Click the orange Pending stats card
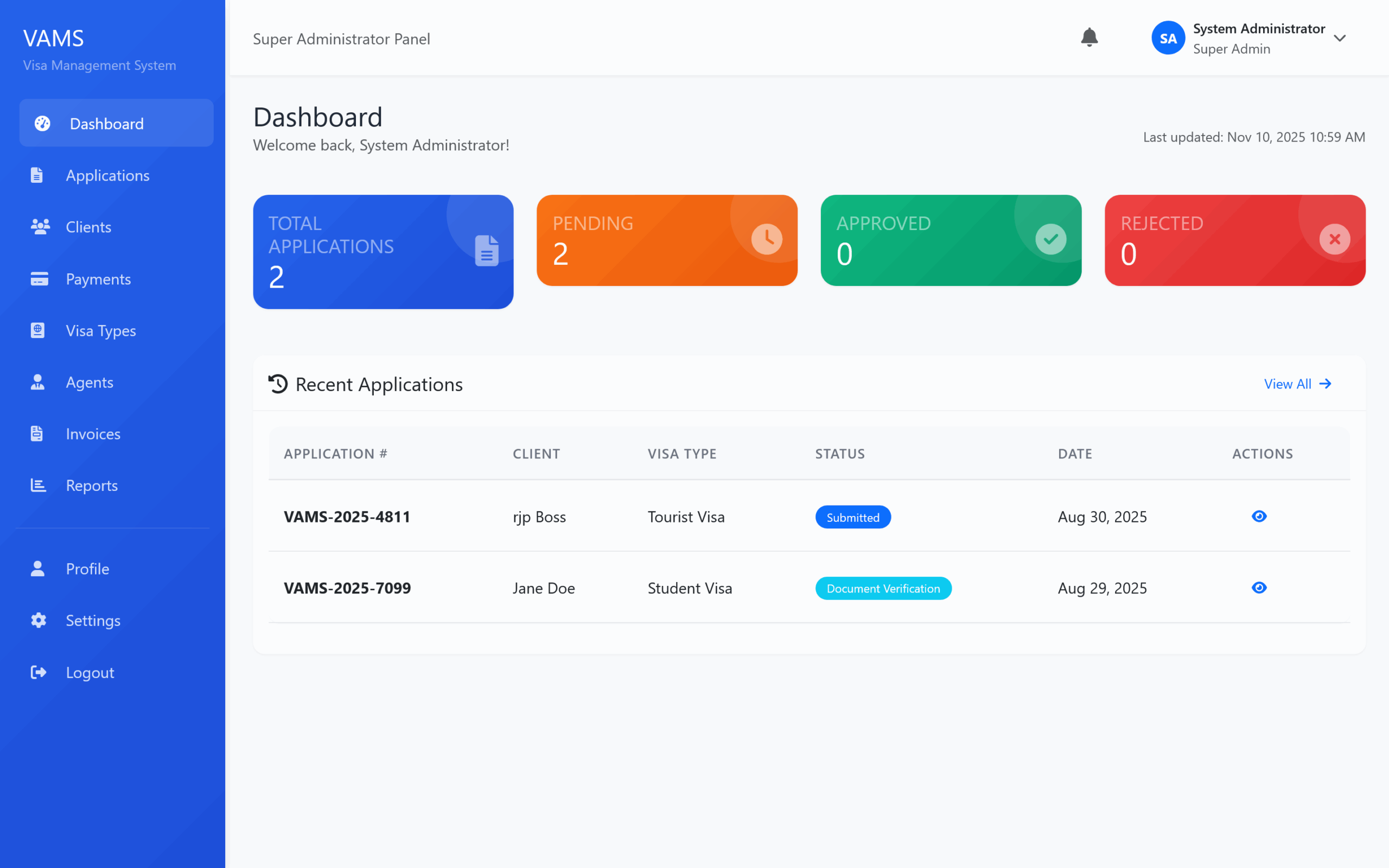1389x868 pixels. [666, 240]
